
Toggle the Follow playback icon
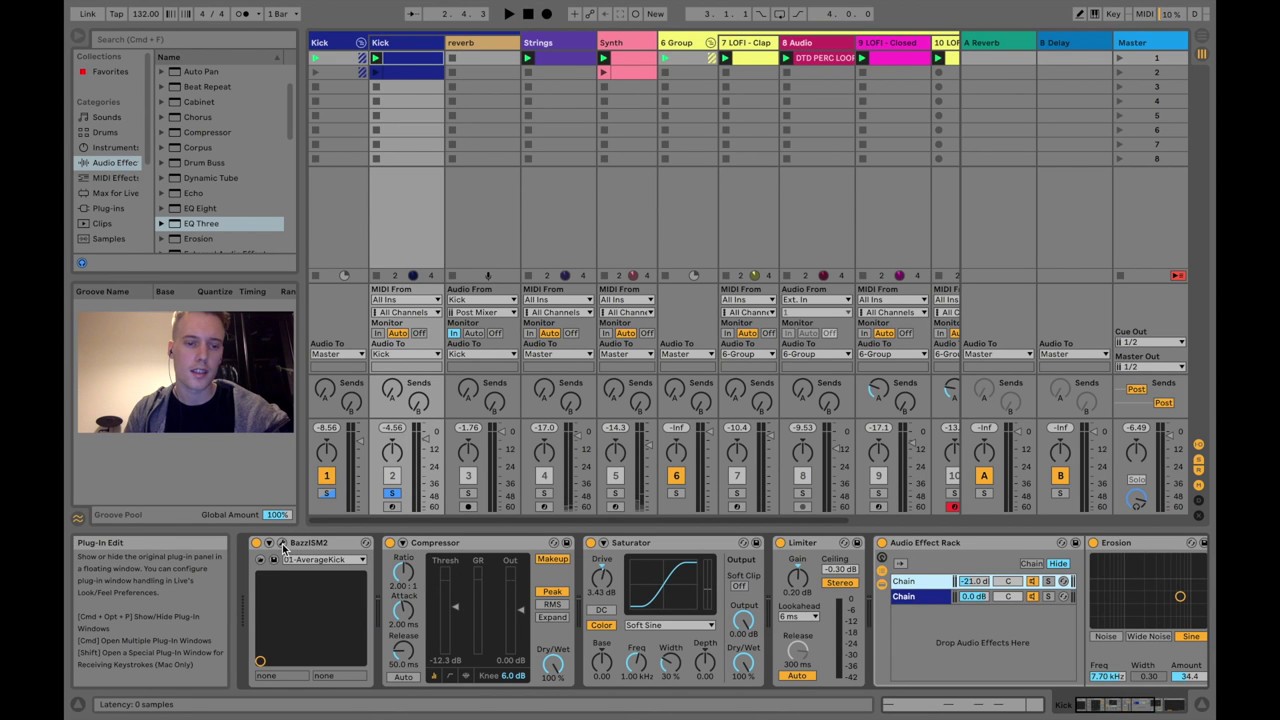(x=413, y=14)
